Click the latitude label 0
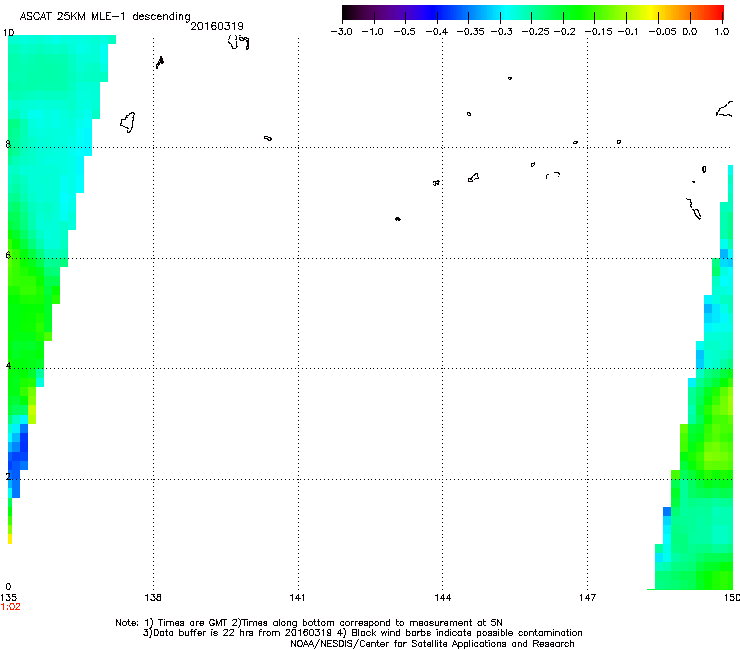The image size is (740, 650). click(8, 587)
